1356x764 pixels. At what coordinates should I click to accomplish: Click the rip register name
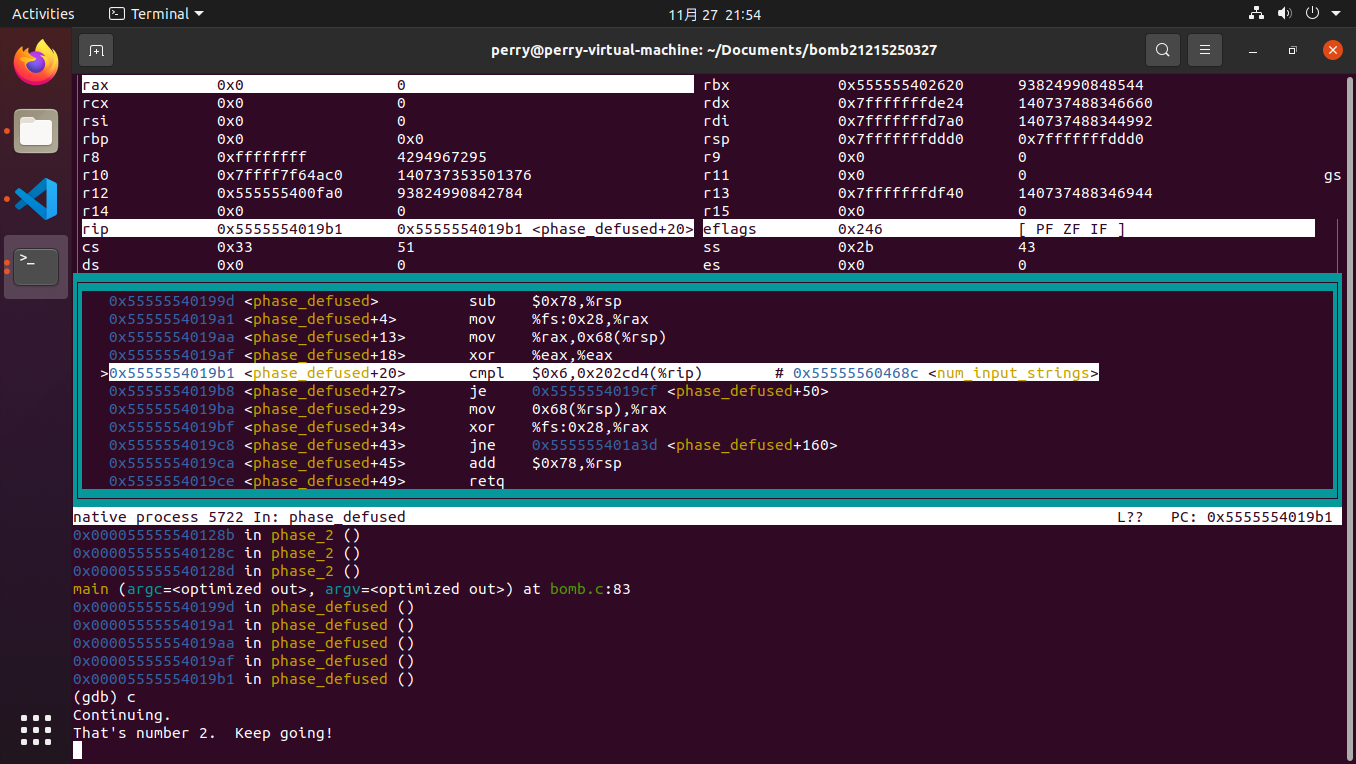pos(95,229)
